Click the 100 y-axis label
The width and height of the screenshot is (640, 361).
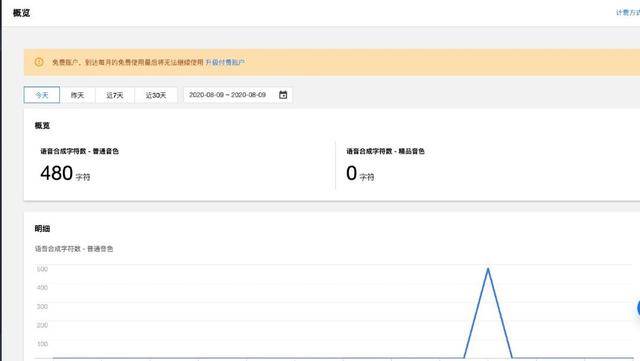42,344
